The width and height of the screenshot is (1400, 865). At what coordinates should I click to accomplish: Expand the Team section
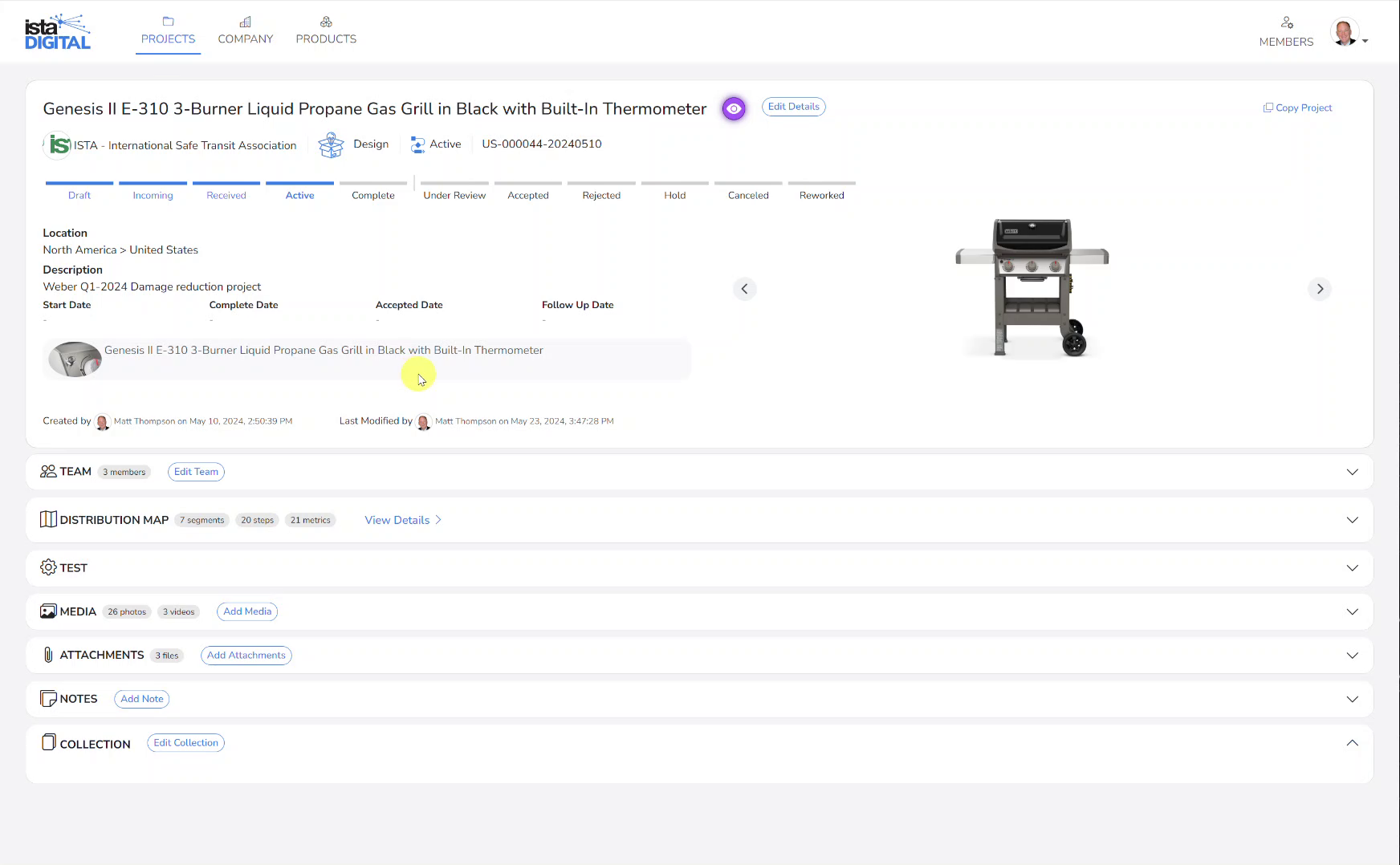(1352, 472)
